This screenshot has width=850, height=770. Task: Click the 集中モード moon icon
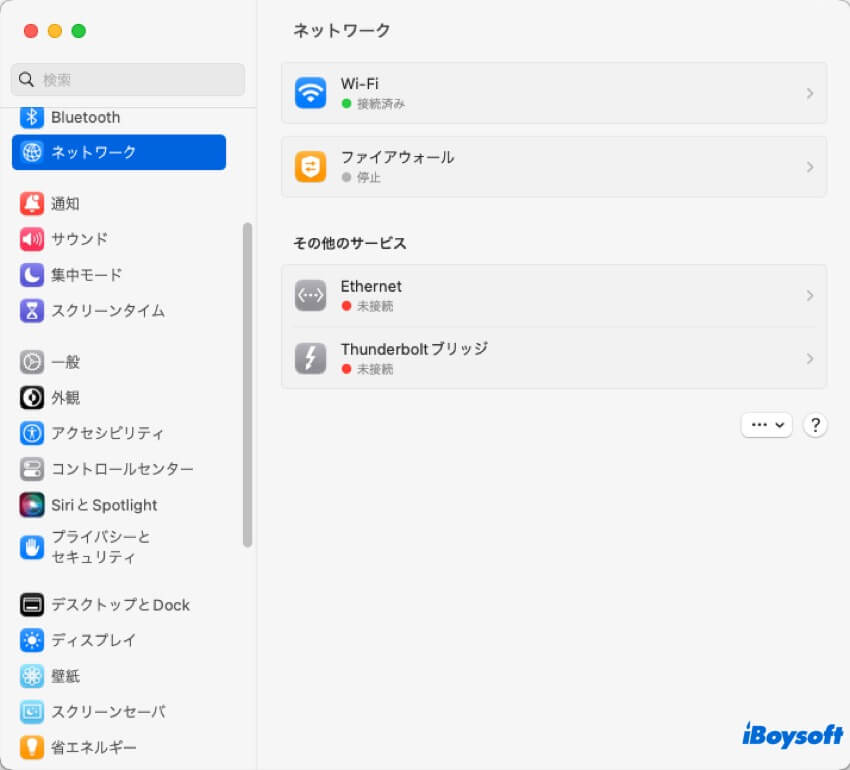click(32, 275)
